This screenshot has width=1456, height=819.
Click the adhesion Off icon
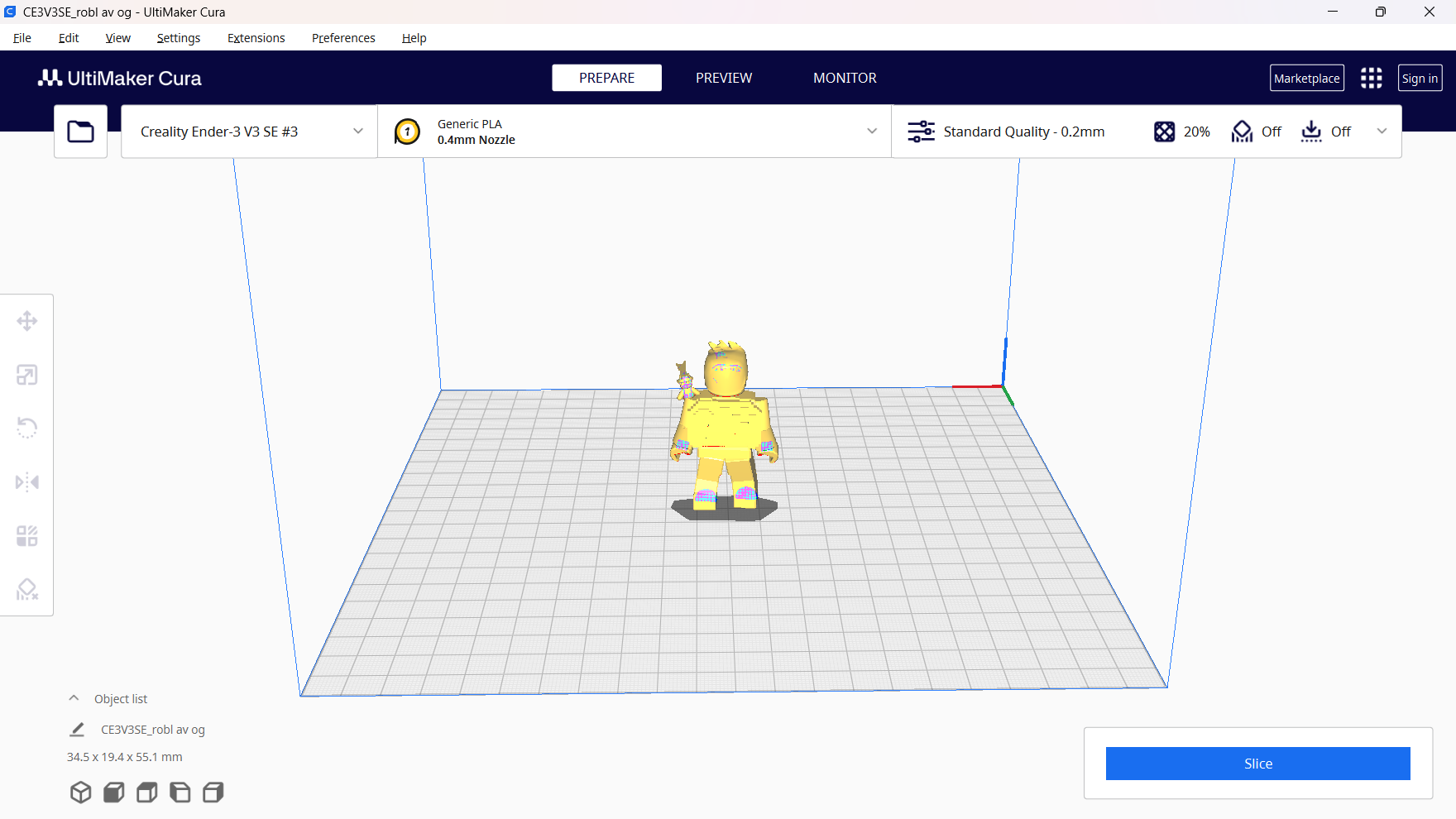tap(1311, 132)
